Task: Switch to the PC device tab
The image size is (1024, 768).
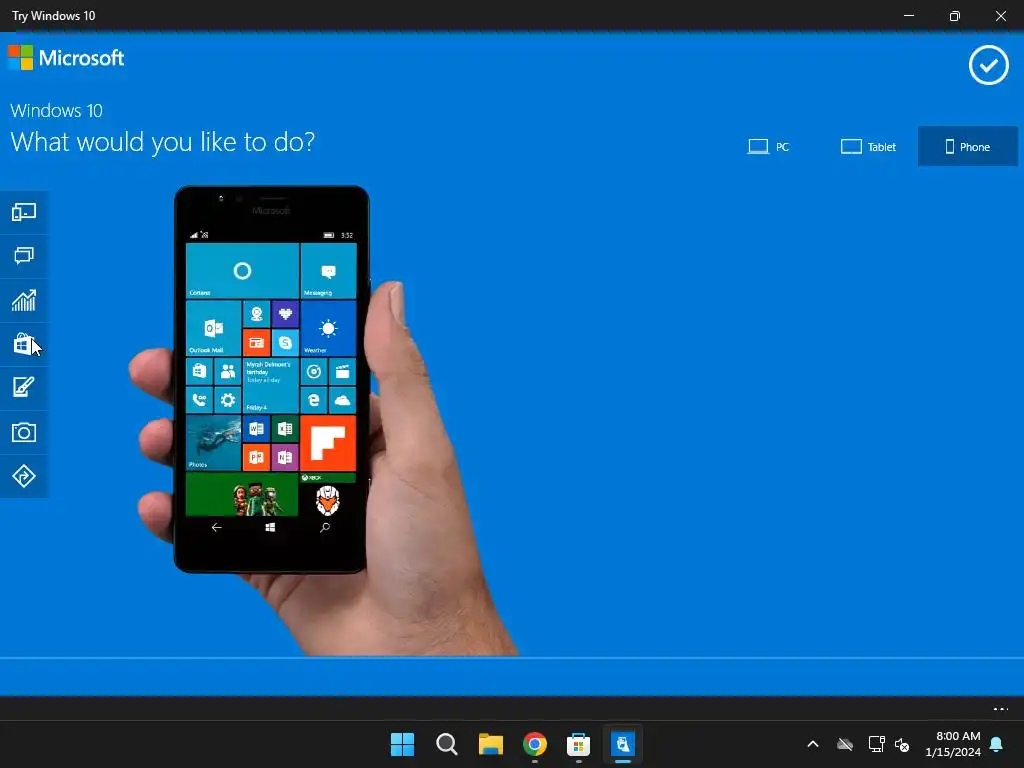Action: (768, 146)
